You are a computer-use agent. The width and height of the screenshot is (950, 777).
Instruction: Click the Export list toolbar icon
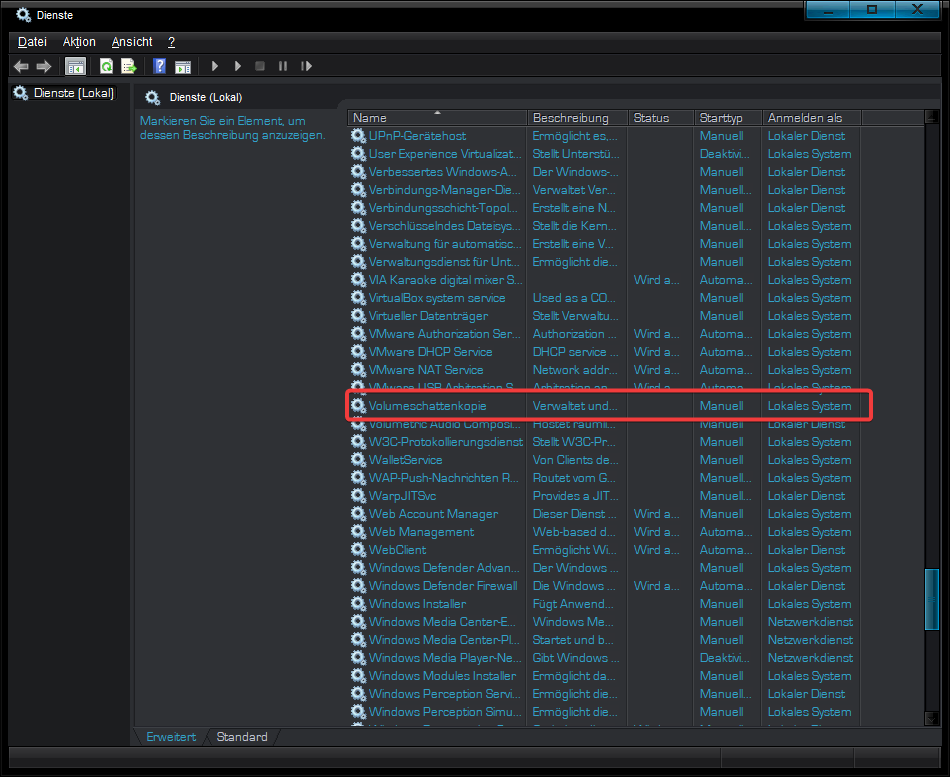pos(129,66)
